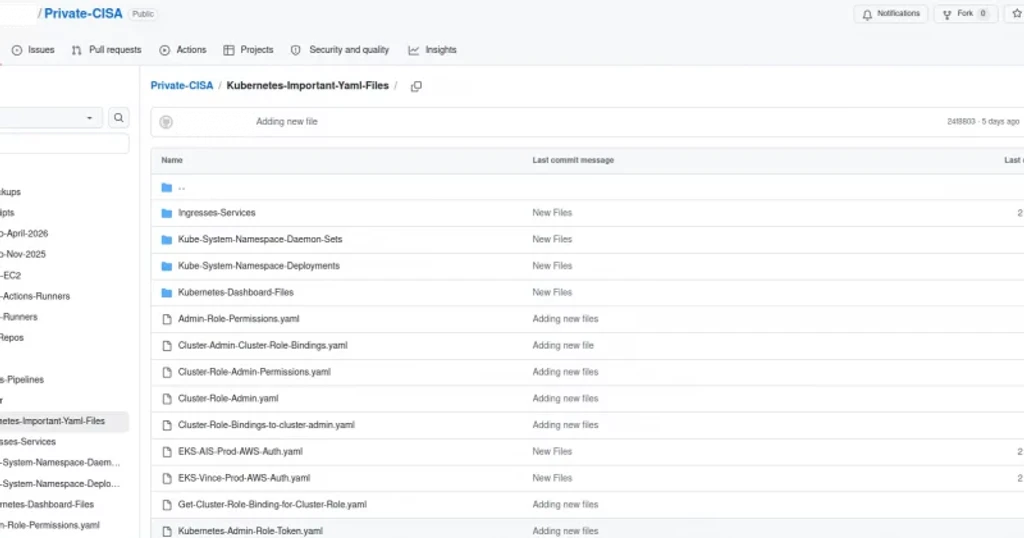The height and width of the screenshot is (538, 1024).
Task: Open Cluster-Admin-Cluster-Role-Bindings.yaml
Action: (x=263, y=345)
